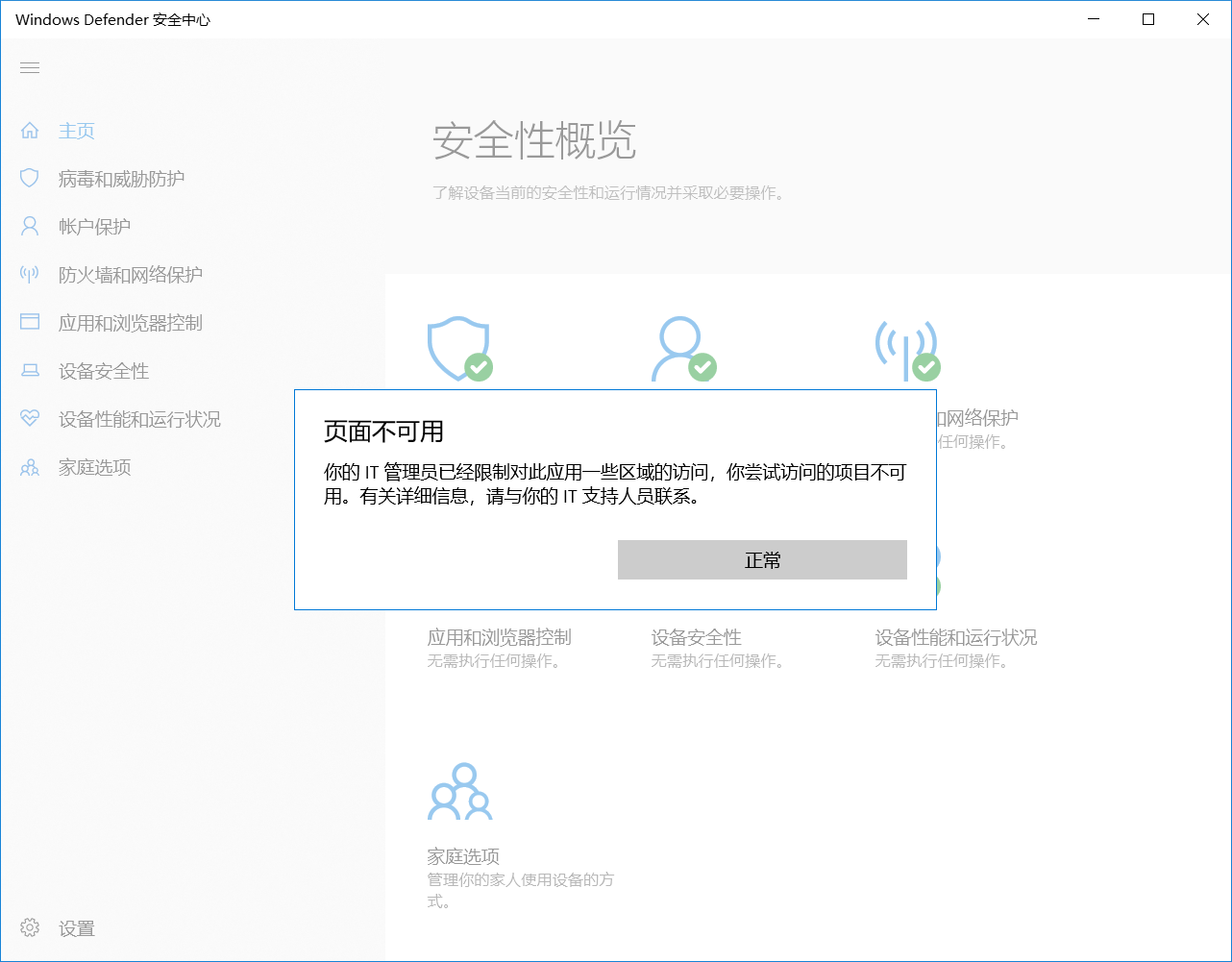Click the 管理你的家人使用设备的方式 description
1232x962 pixels.
(x=520, y=890)
